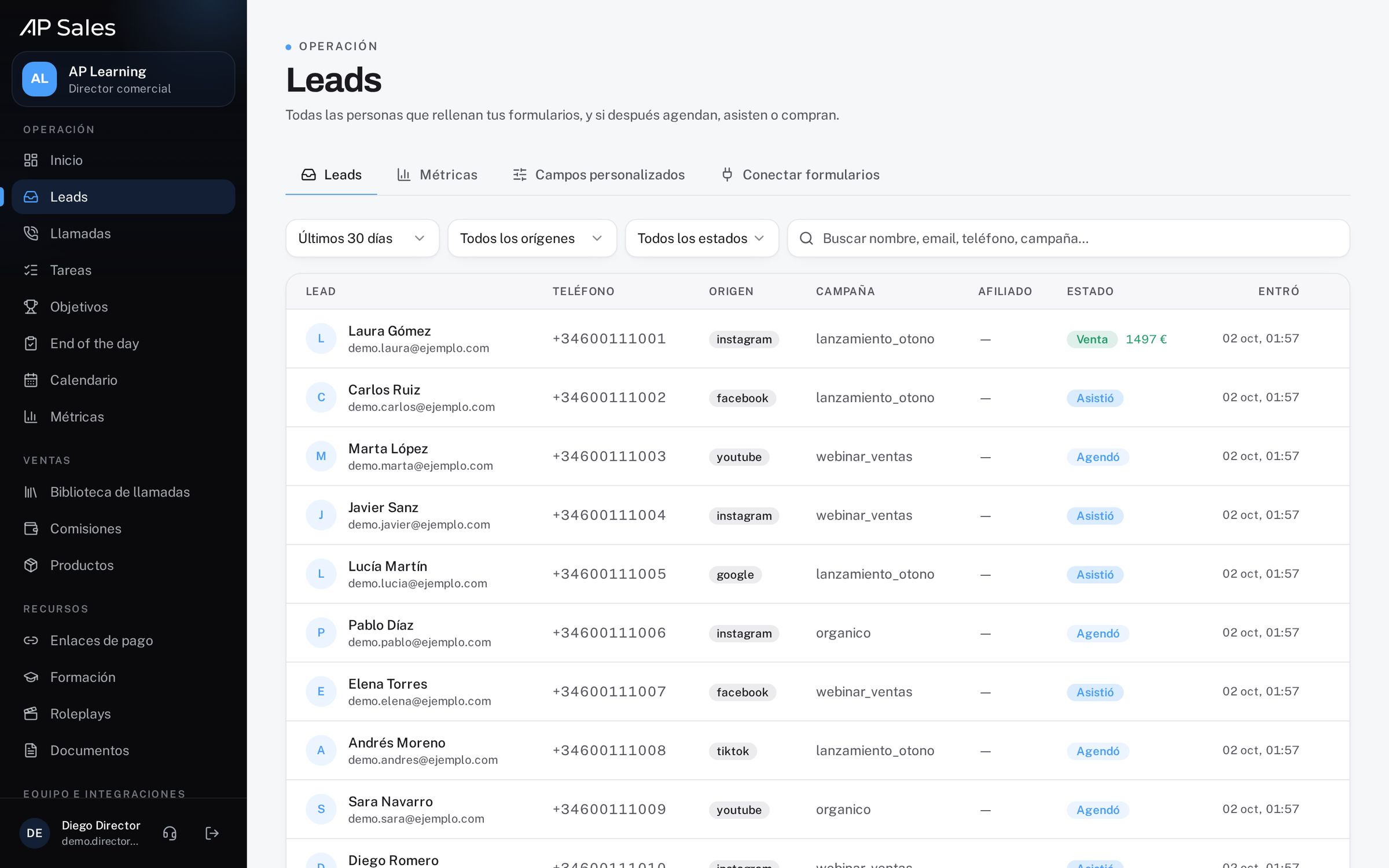Open End of the day
1389x868 pixels.
click(123, 343)
